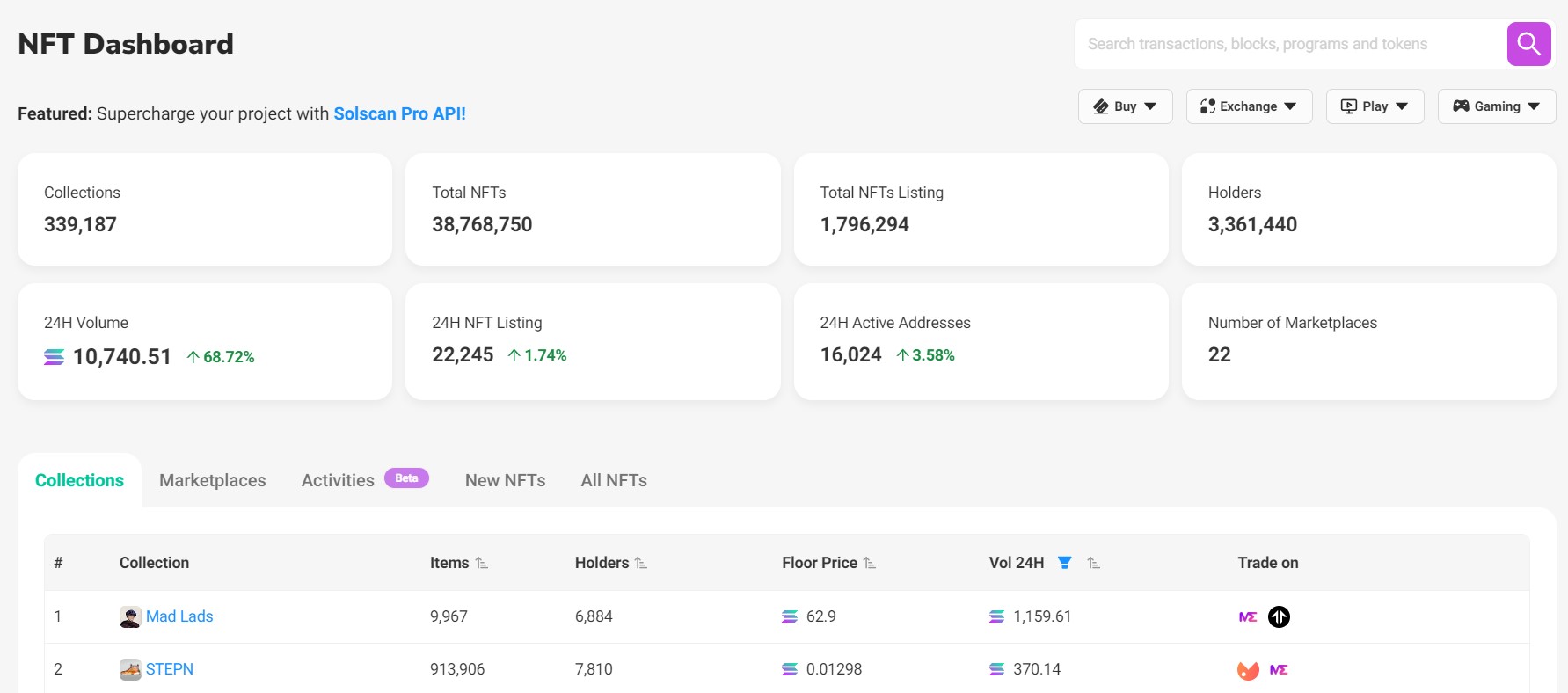1568x693 pixels.
Task: Open the Gaming dropdown menu
Action: pyautogui.click(x=1496, y=106)
